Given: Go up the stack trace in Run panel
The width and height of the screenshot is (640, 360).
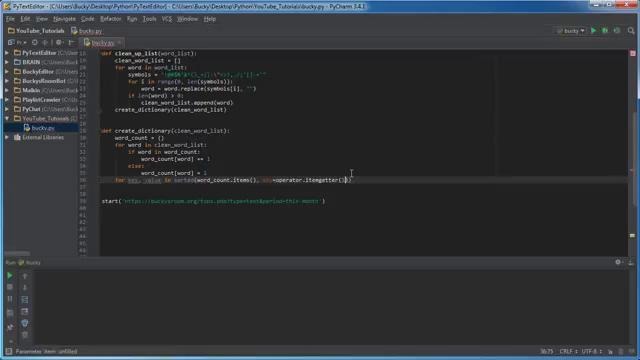Looking at the screenshot, I should pos(24,276).
